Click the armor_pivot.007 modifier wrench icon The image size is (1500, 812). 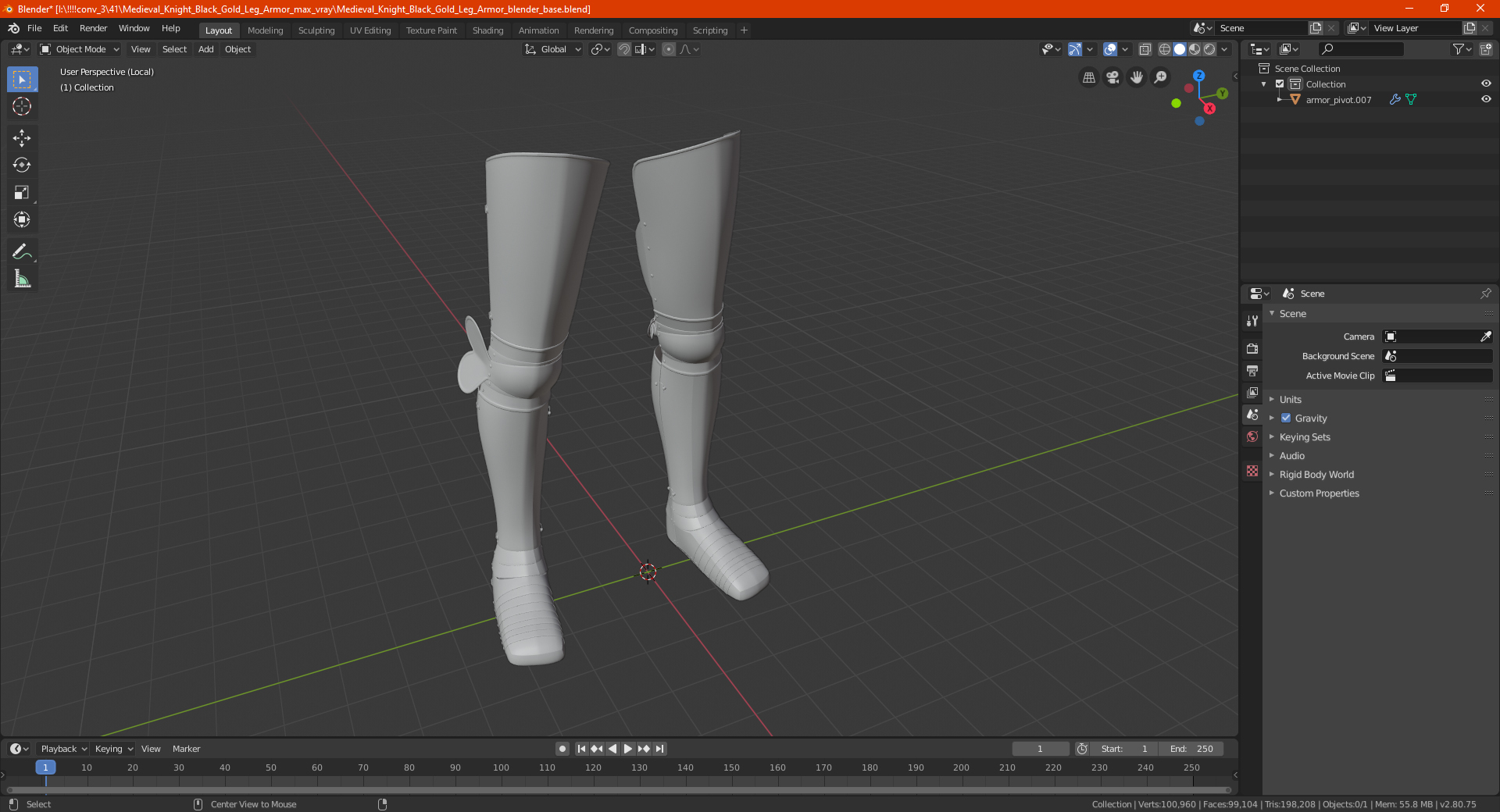point(1395,99)
